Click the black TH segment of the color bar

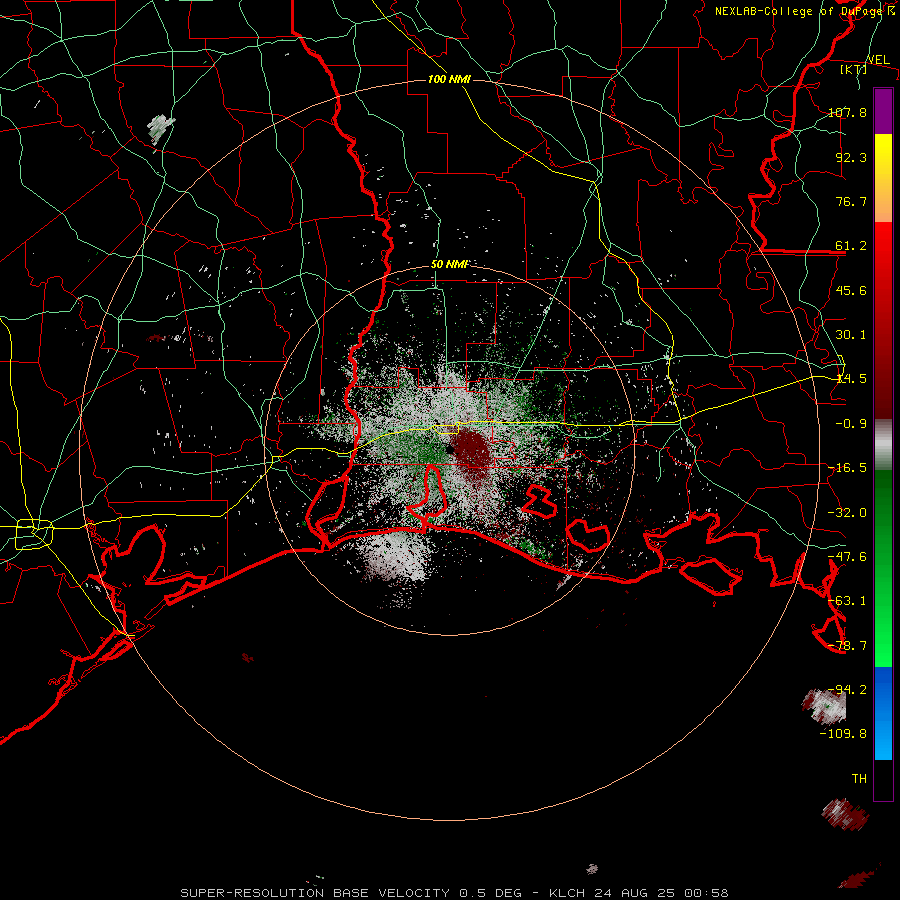pyautogui.click(x=883, y=779)
